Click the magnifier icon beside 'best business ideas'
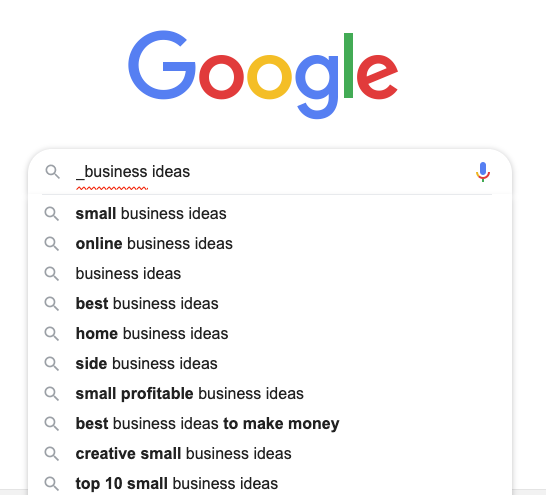Screen dimensions: 546x495 pos(52,304)
